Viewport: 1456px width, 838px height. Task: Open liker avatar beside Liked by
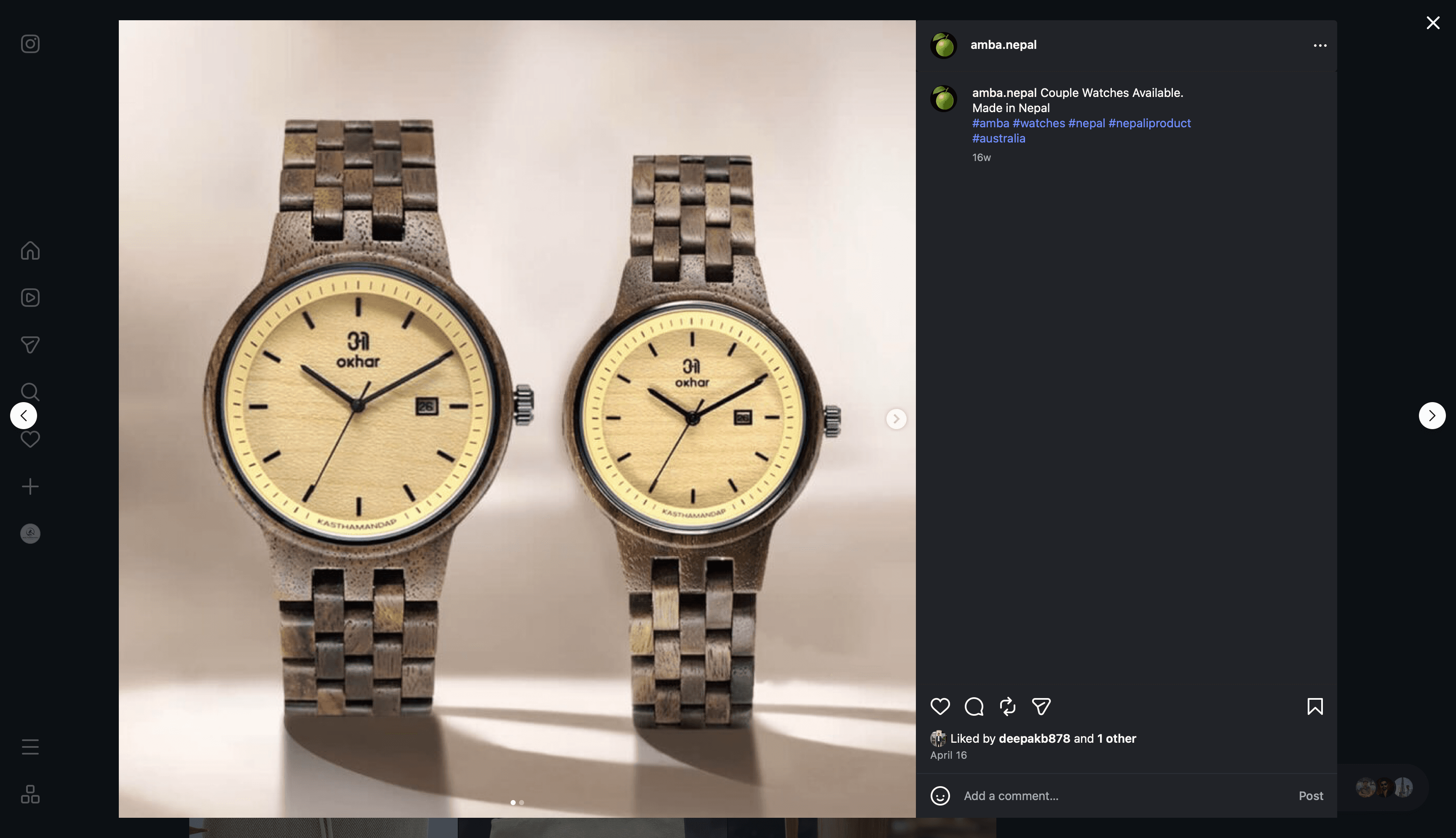[x=938, y=739]
